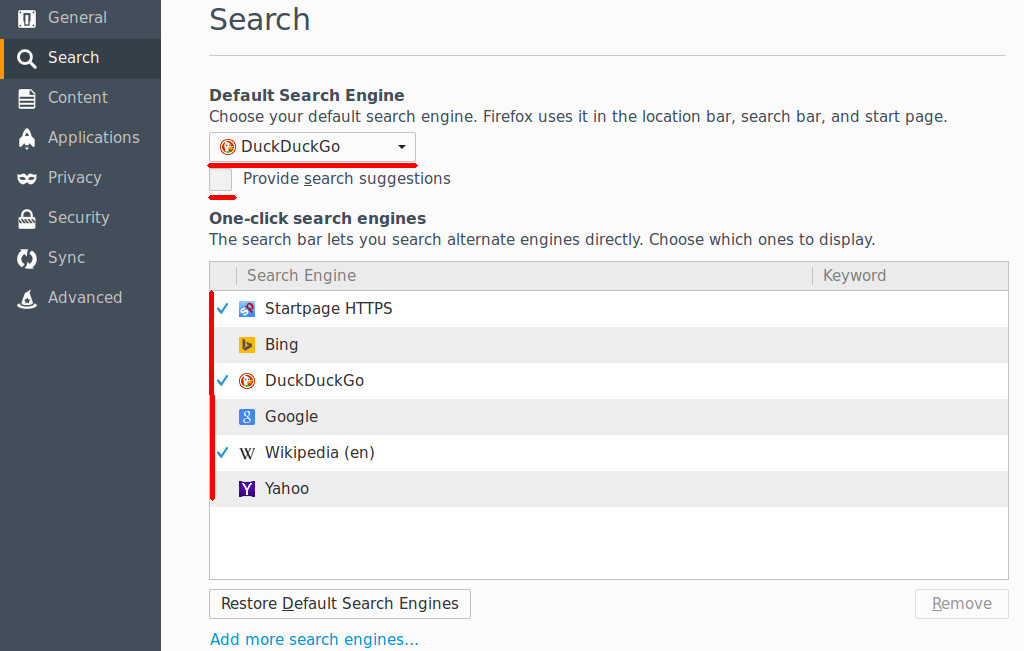Check the Google one-click engine box
The width and height of the screenshot is (1024, 651).
click(223, 417)
